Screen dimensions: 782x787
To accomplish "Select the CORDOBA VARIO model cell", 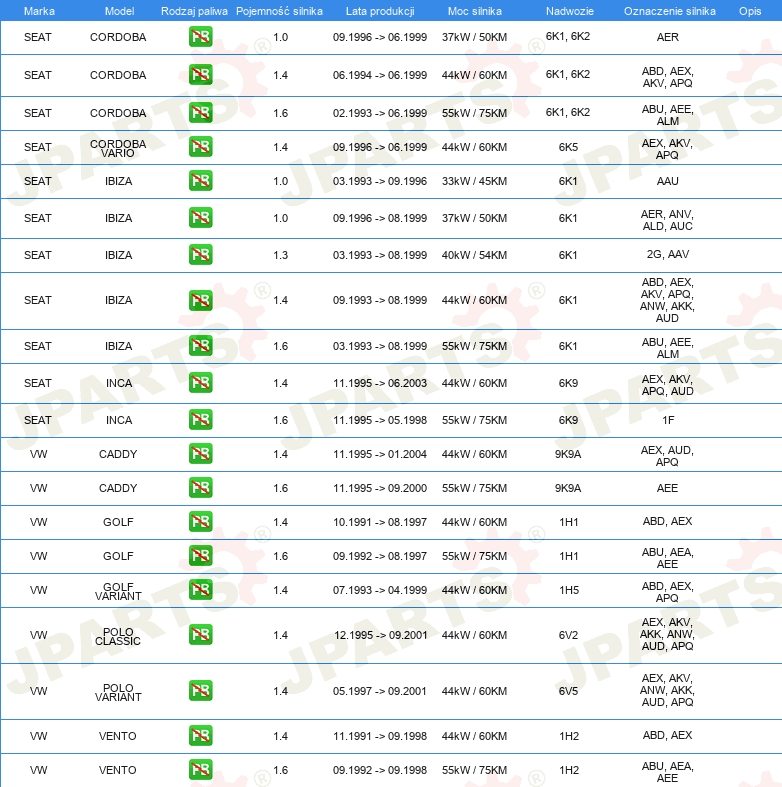I will pos(118,148).
